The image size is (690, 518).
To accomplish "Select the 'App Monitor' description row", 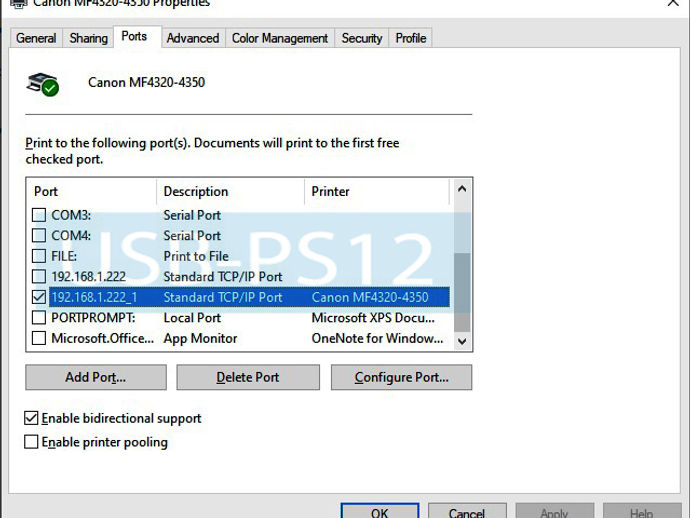I will coord(200,338).
